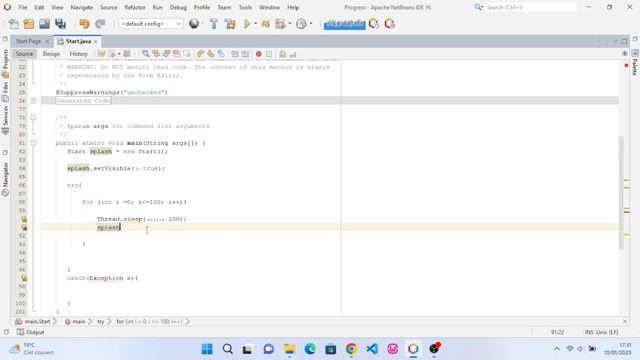Open the Refactor menu
The height and width of the screenshot is (360, 640).
pyautogui.click(x=135, y=7)
